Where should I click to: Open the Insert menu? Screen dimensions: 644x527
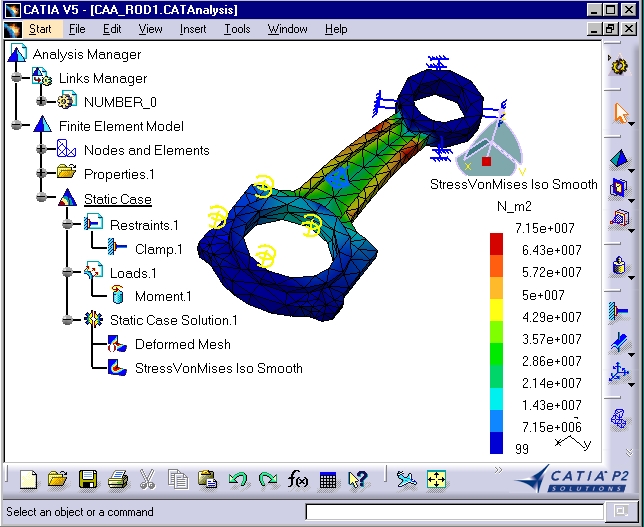(193, 29)
